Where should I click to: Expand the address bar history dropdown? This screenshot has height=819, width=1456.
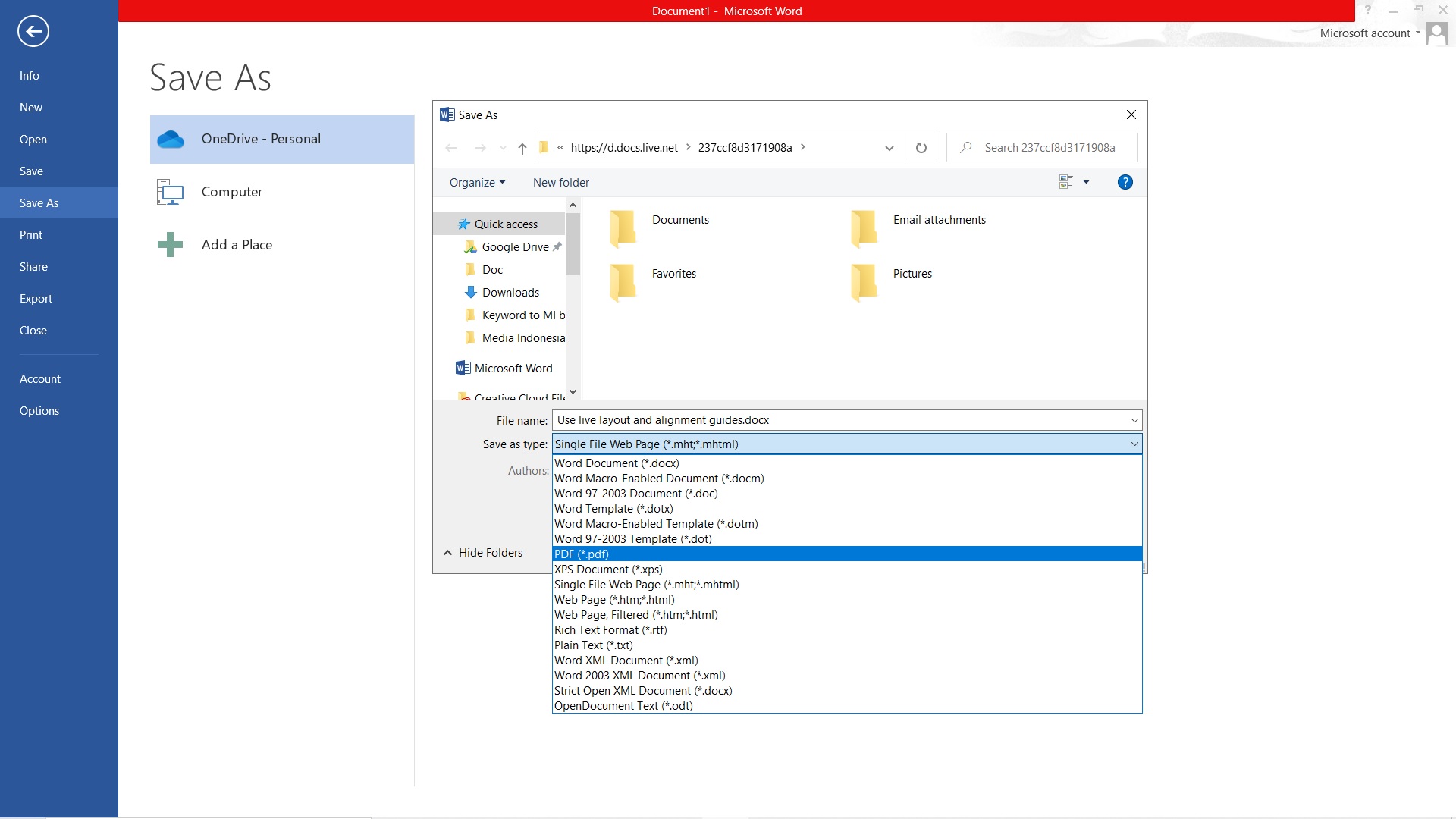tap(890, 148)
